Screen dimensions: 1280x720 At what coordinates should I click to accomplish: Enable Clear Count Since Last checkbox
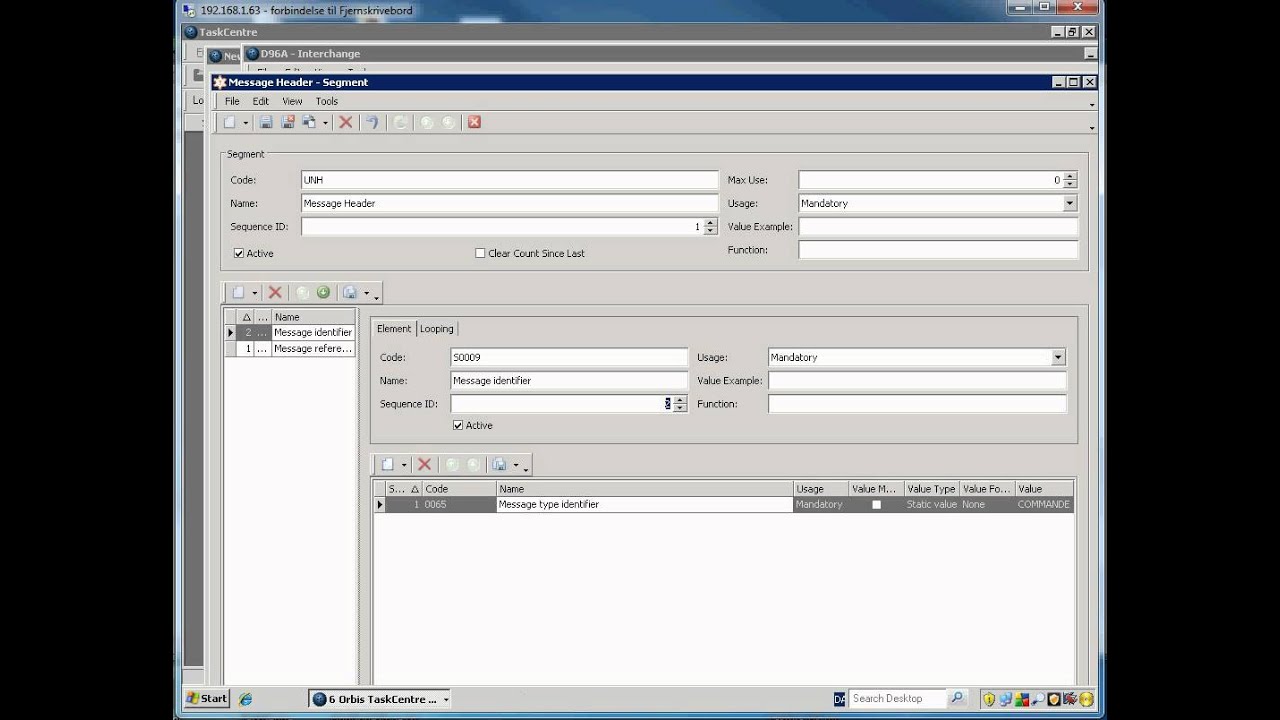point(480,253)
